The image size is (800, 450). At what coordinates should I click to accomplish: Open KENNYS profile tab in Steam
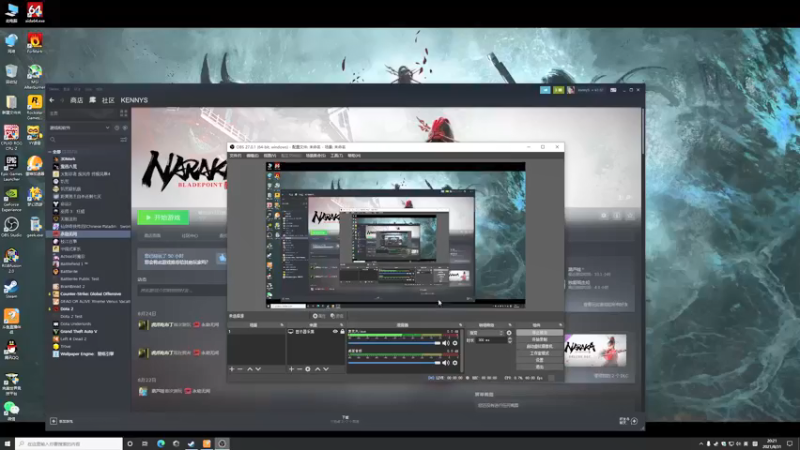(x=134, y=100)
